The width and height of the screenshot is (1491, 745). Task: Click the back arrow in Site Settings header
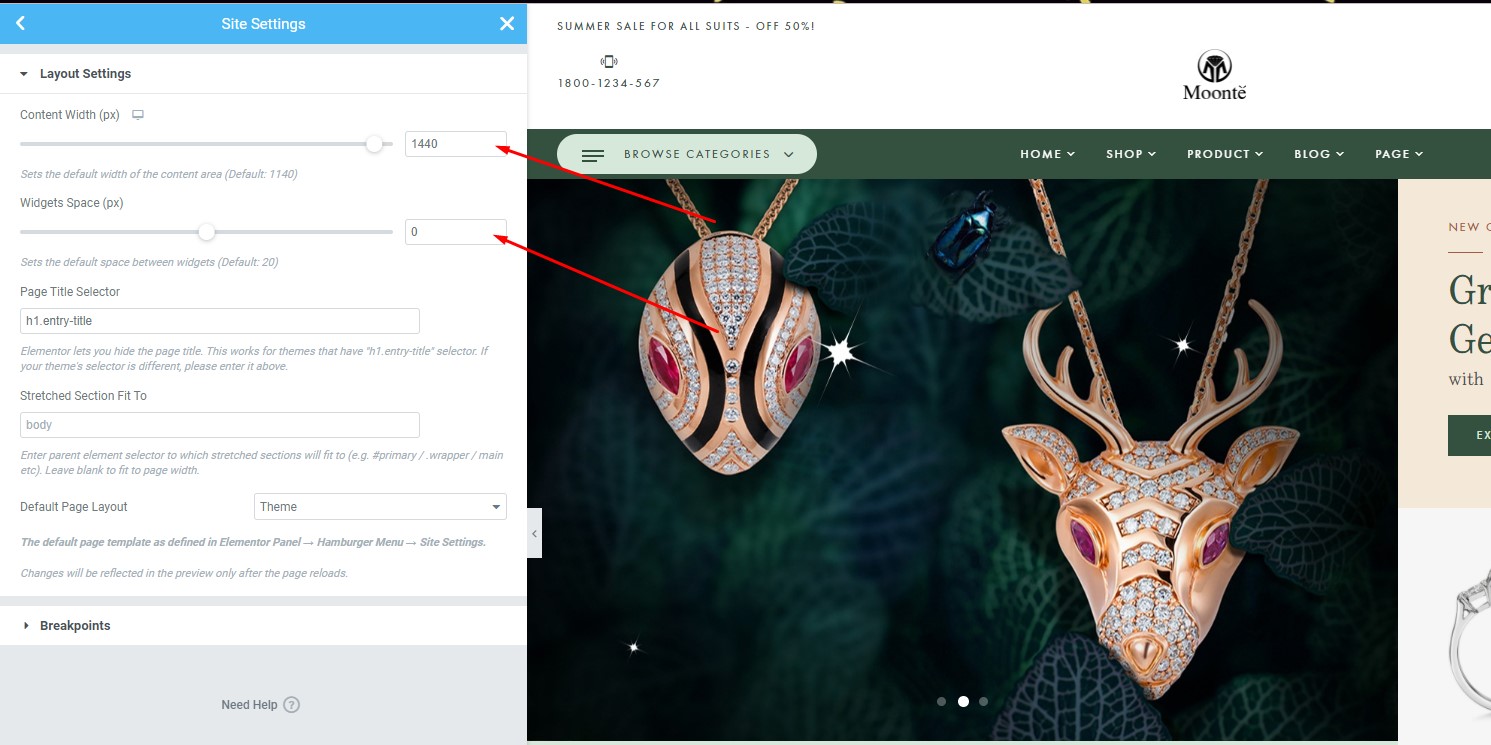click(x=20, y=23)
